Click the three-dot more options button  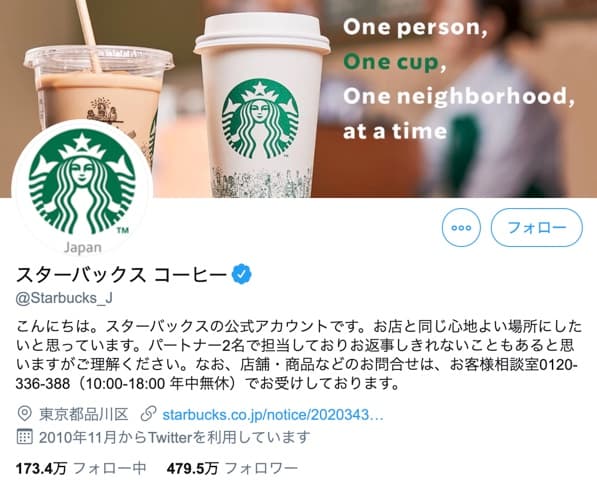461,227
